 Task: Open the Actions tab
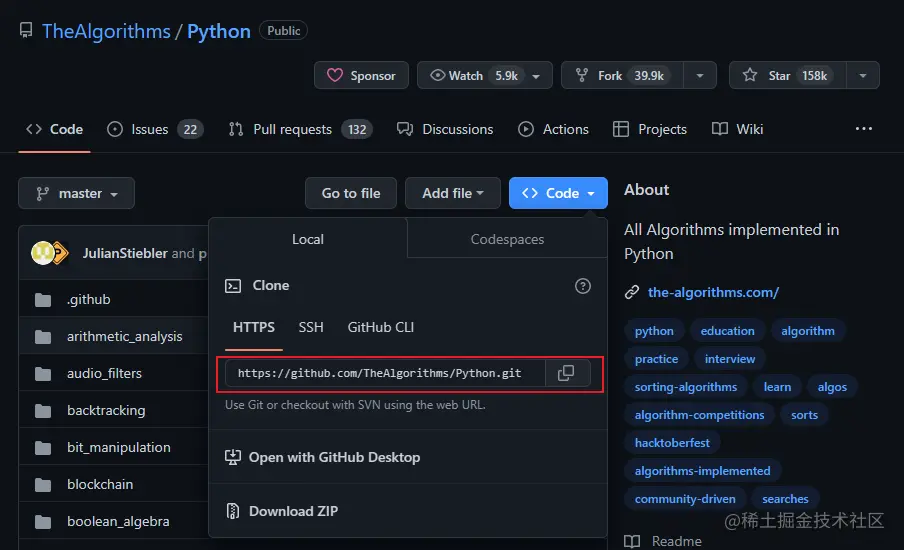553,129
